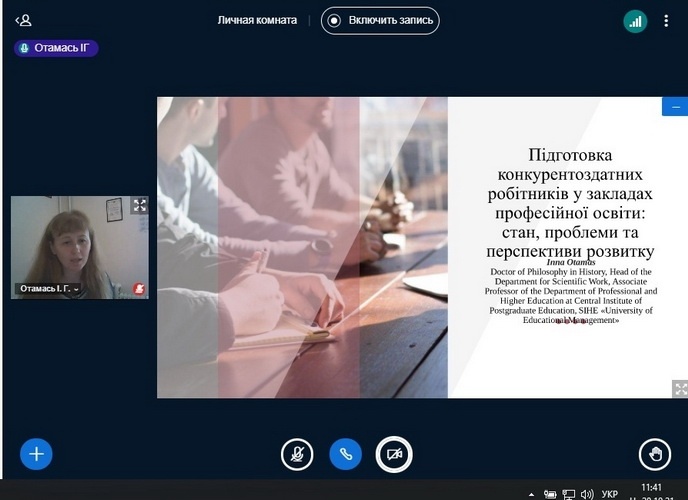
Task: Make the presentation fullscreen
Action: tap(680, 389)
